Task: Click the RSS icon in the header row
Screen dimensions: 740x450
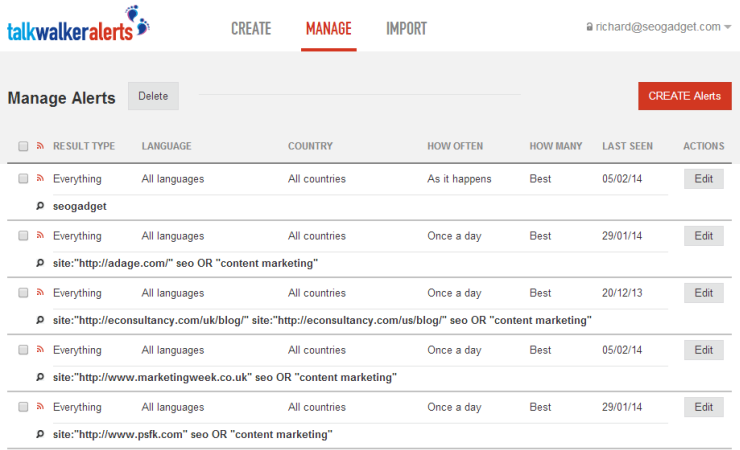Action: coord(40,146)
